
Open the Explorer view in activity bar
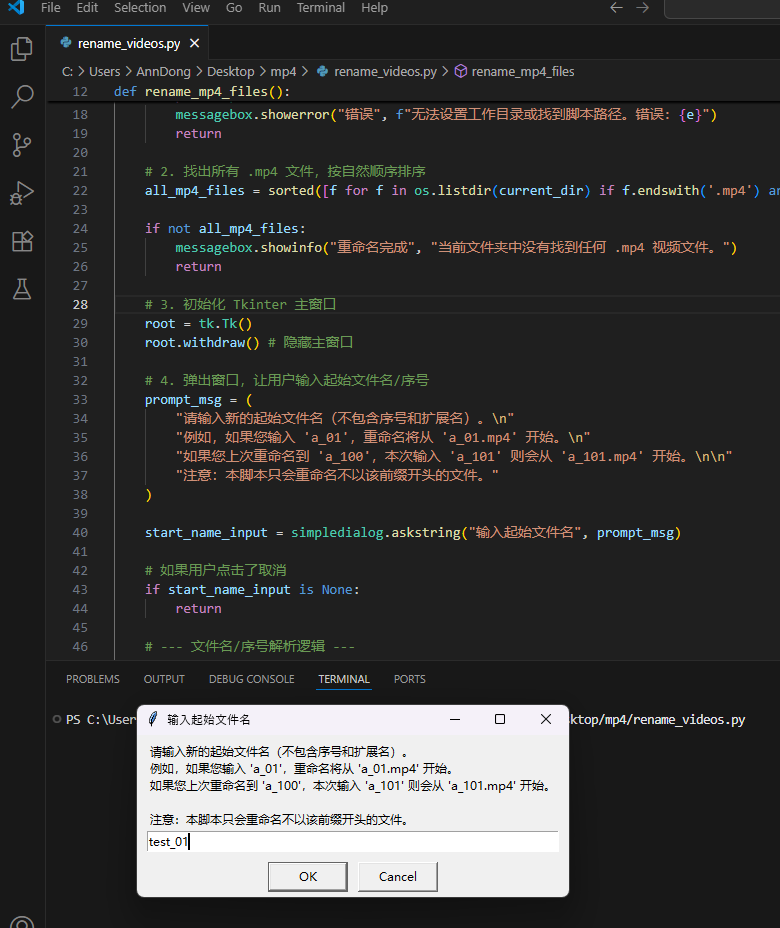pos(22,49)
